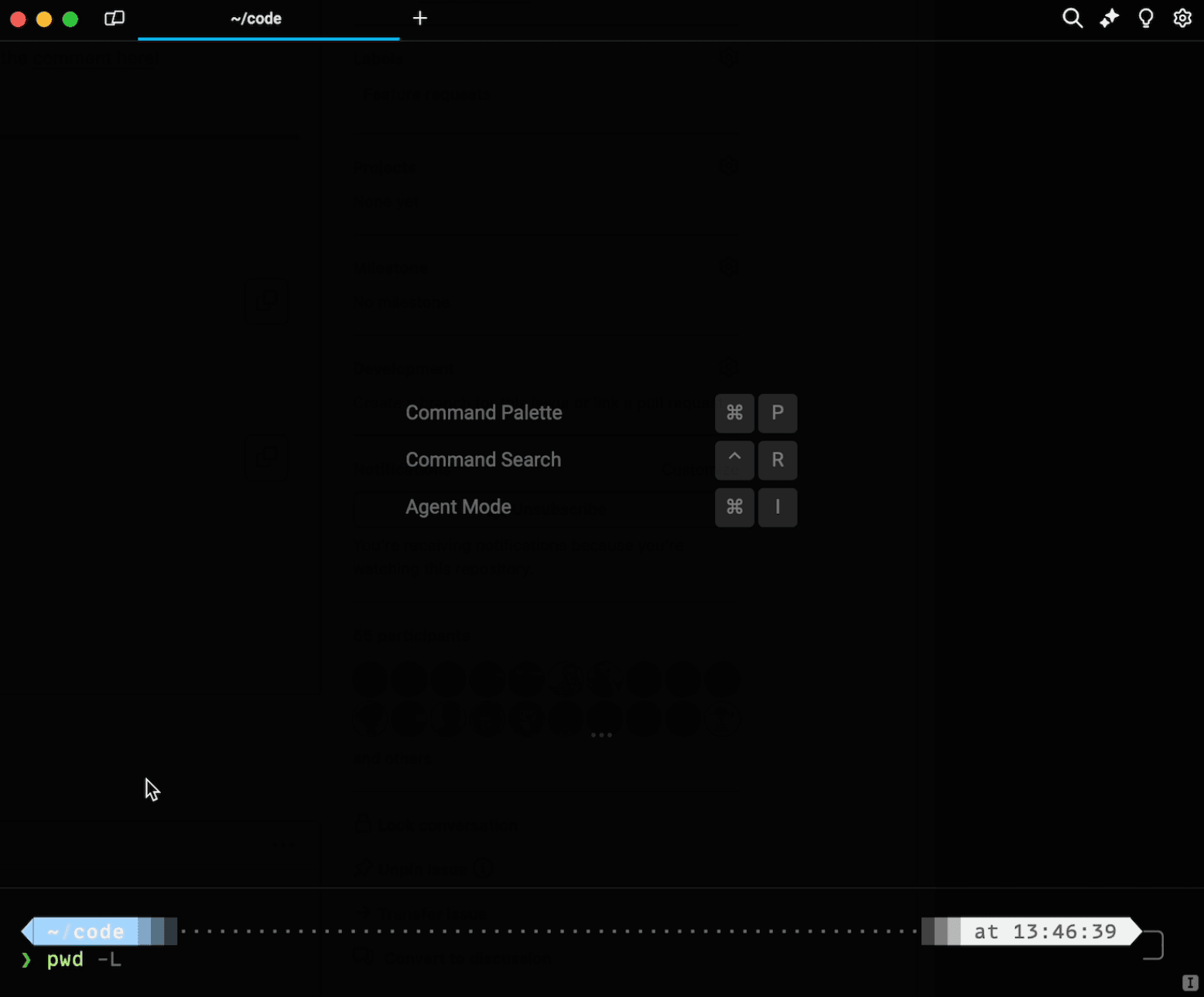Viewport: 1204px width, 997px height.
Task: Open the search magnifier in title bar
Action: tap(1072, 19)
